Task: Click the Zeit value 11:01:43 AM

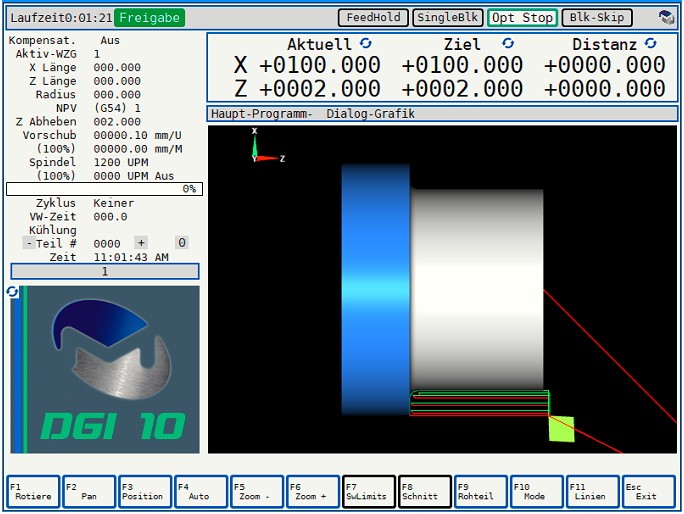Action: coord(131,257)
